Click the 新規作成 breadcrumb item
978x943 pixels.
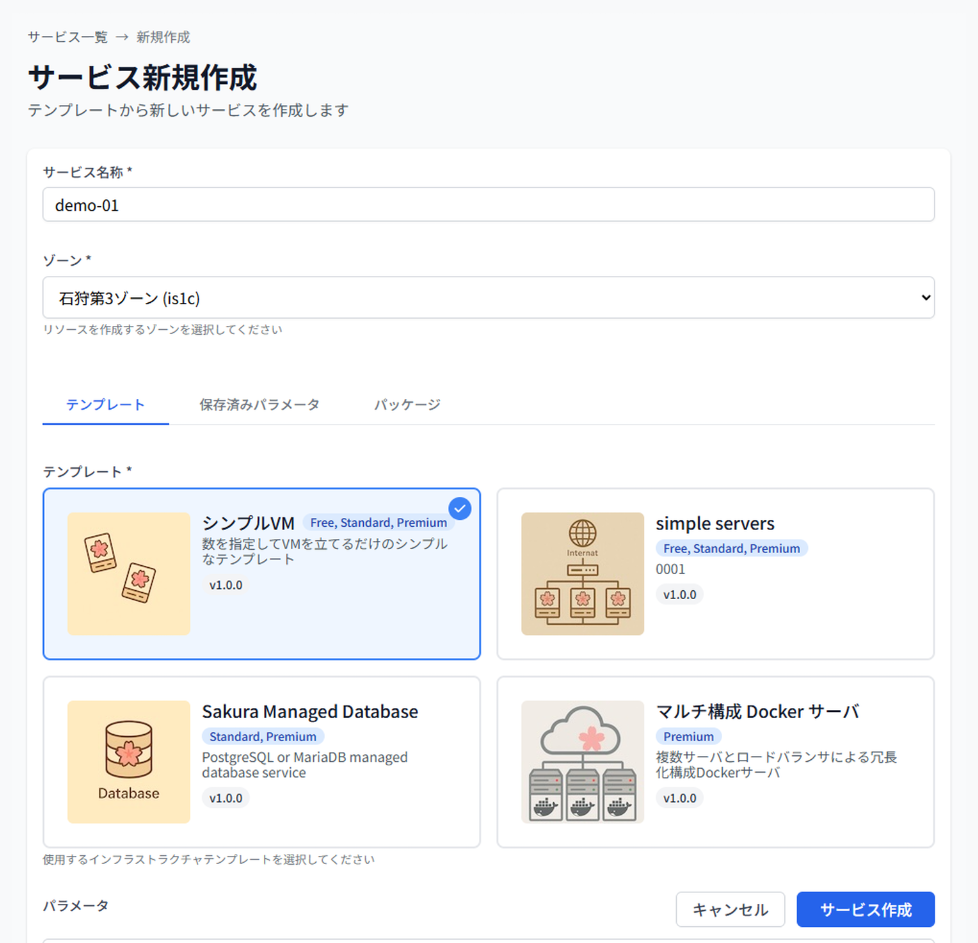(163, 37)
